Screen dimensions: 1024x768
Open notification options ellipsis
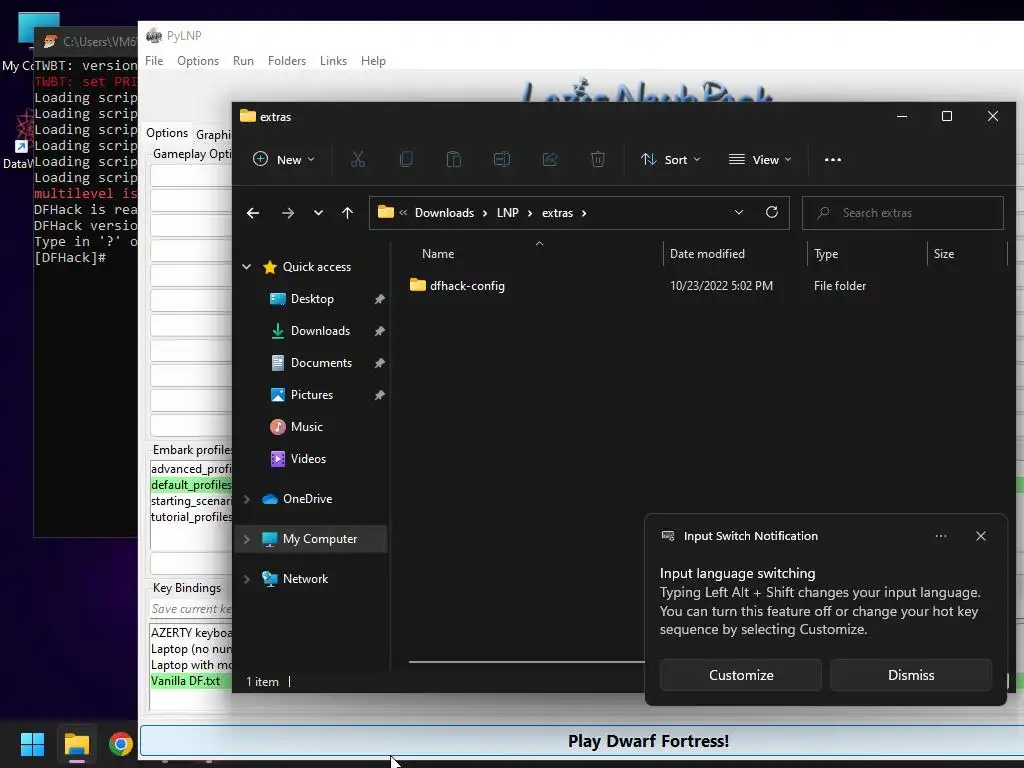940,536
